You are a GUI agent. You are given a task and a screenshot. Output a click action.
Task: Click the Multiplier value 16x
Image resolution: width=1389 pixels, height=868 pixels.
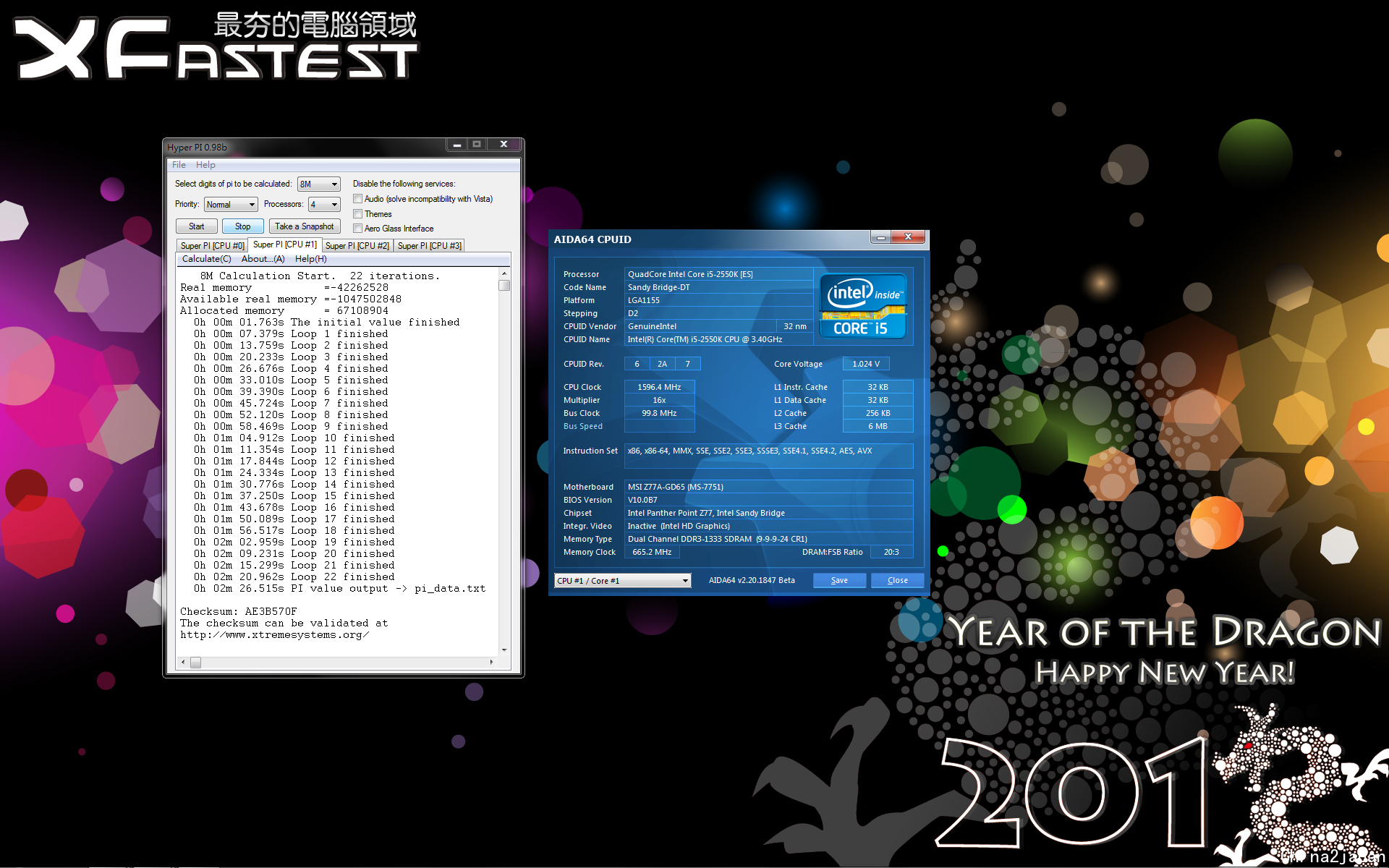click(x=659, y=400)
